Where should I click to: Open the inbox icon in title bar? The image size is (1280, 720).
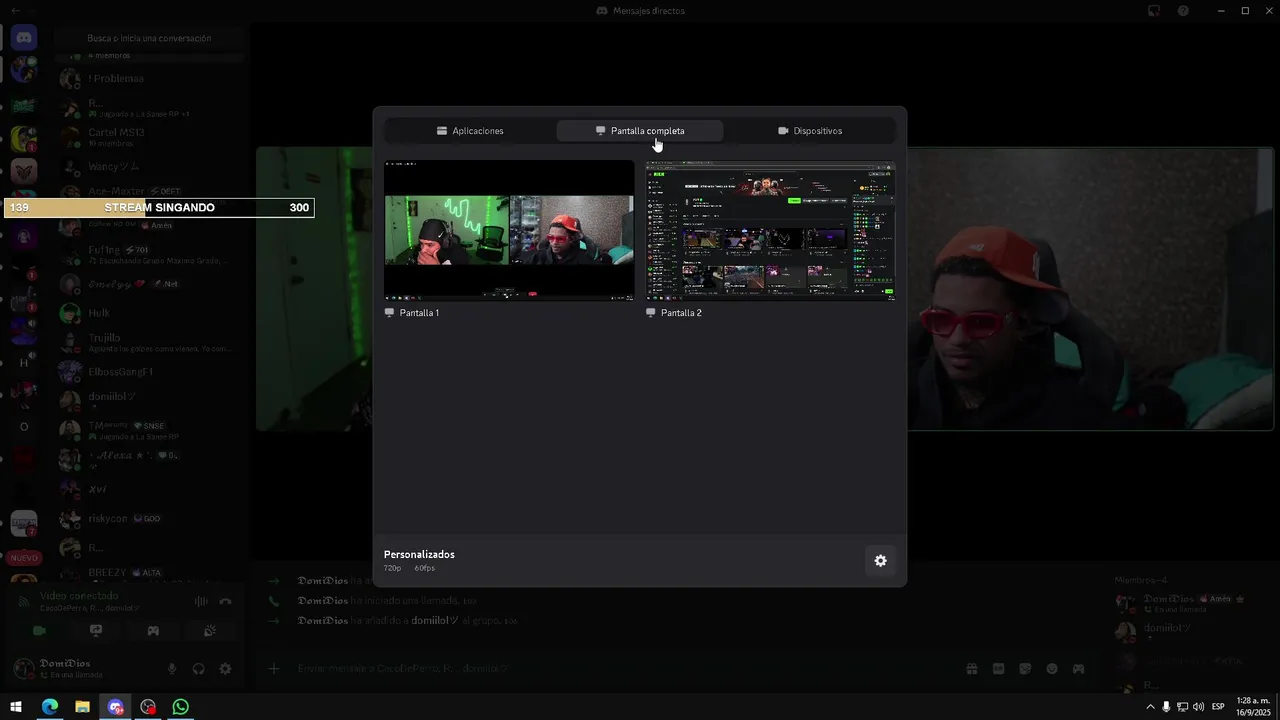click(1154, 10)
